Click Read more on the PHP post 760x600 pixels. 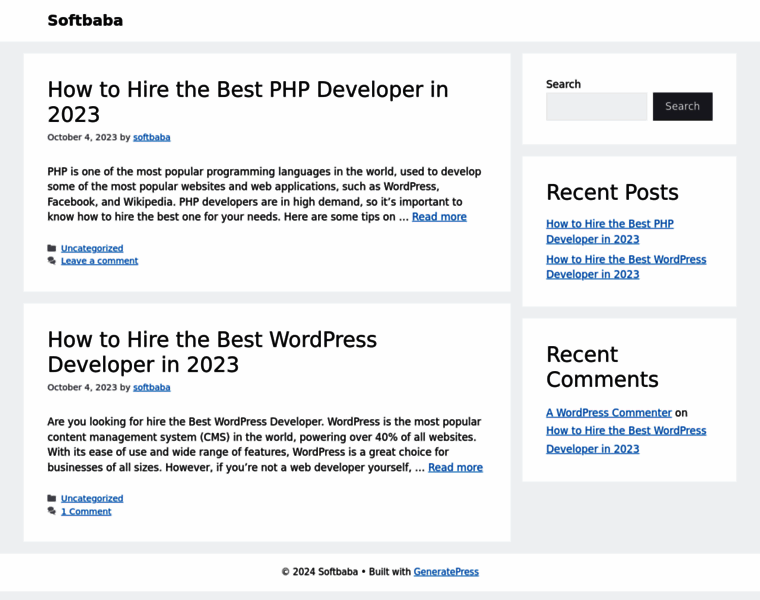point(439,217)
